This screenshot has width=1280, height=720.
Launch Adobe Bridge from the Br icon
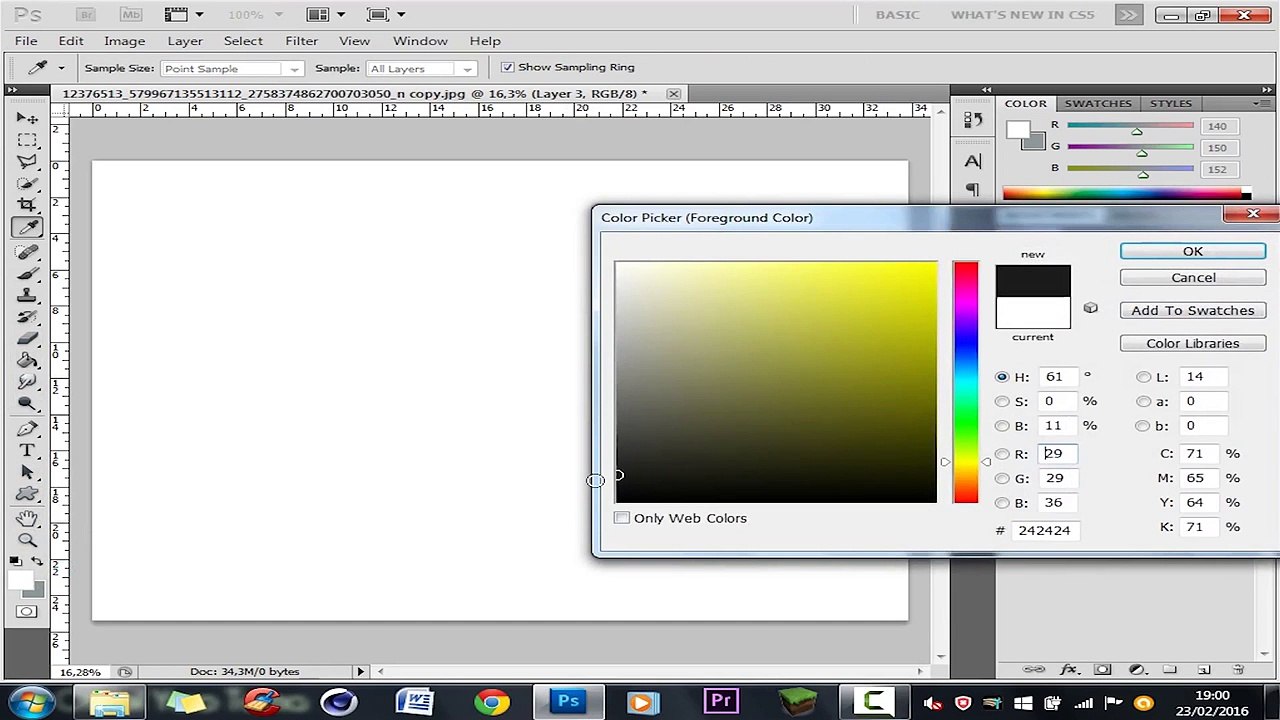click(x=85, y=15)
